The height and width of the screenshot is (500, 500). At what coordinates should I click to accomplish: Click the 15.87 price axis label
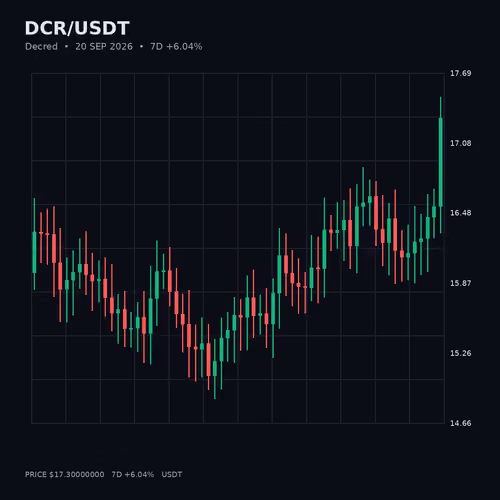click(461, 283)
